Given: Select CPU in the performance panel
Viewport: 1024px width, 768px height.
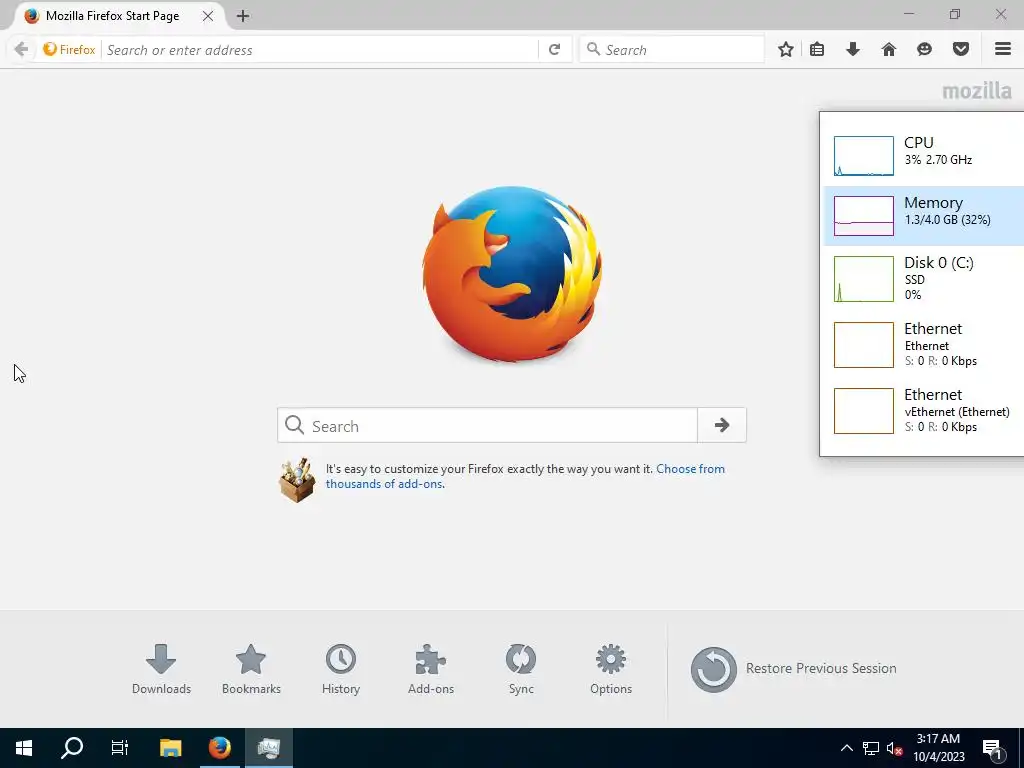Looking at the screenshot, I should tap(923, 155).
